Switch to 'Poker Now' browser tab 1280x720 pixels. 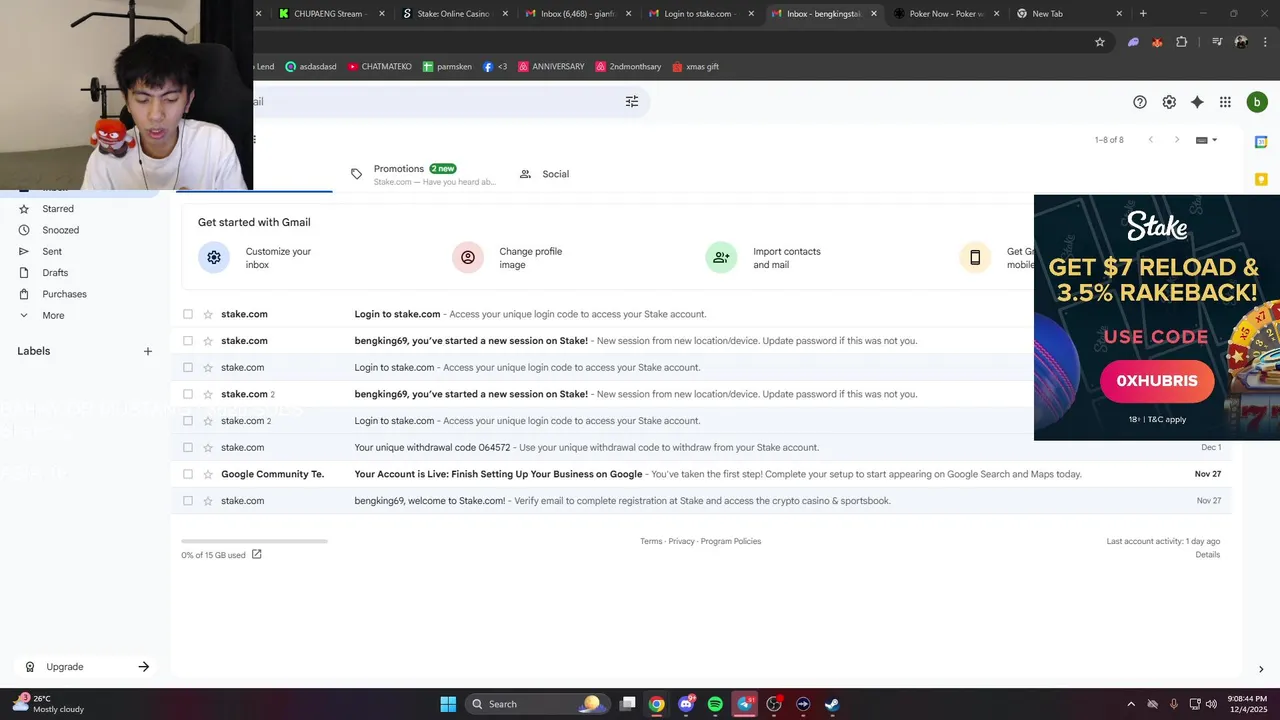(947, 14)
